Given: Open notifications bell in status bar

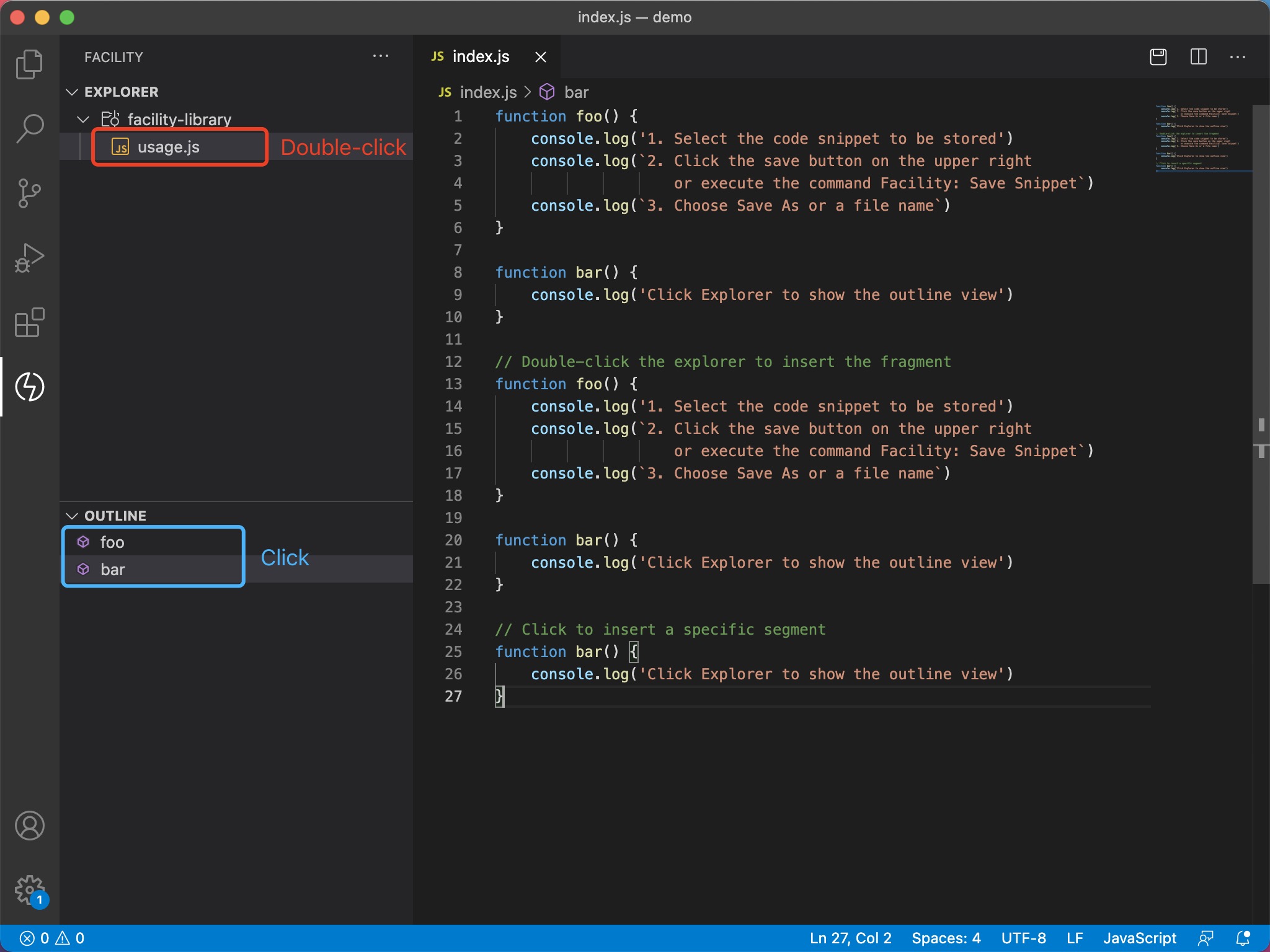Looking at the screenshot, I should coord(1243,938).
